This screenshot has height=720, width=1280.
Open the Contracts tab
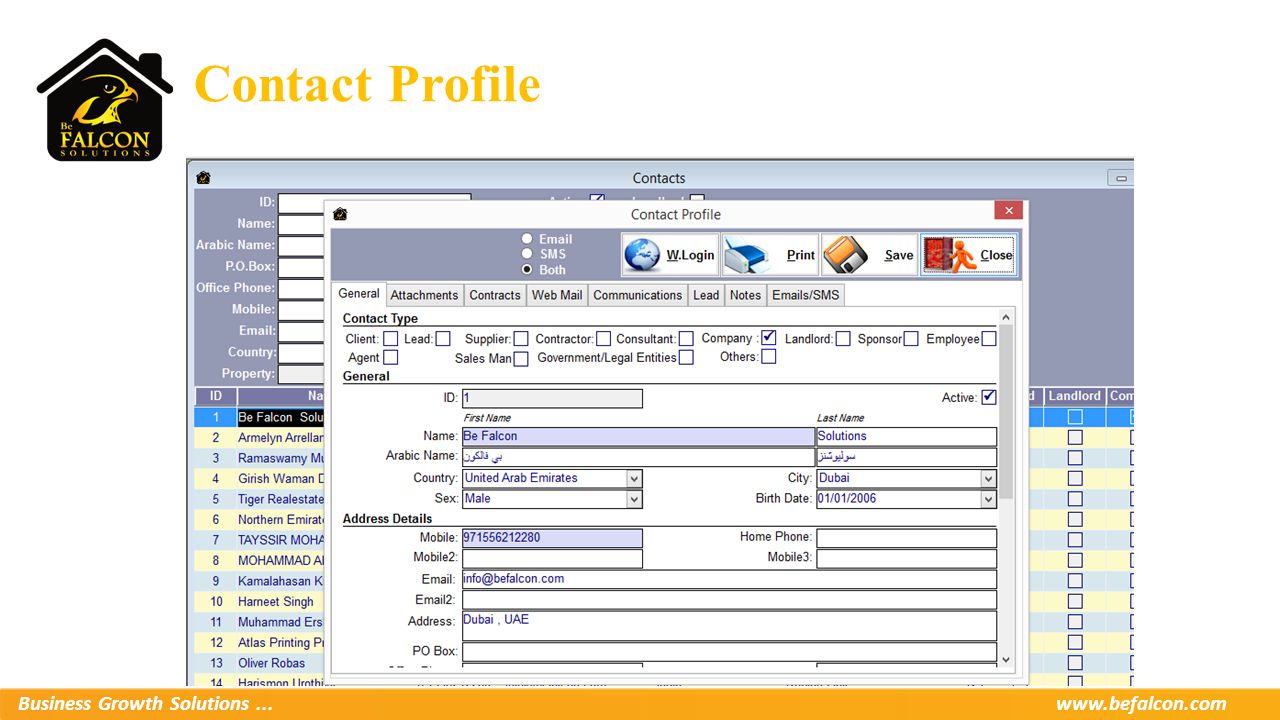pyautogui.click(x=495, y=295)
